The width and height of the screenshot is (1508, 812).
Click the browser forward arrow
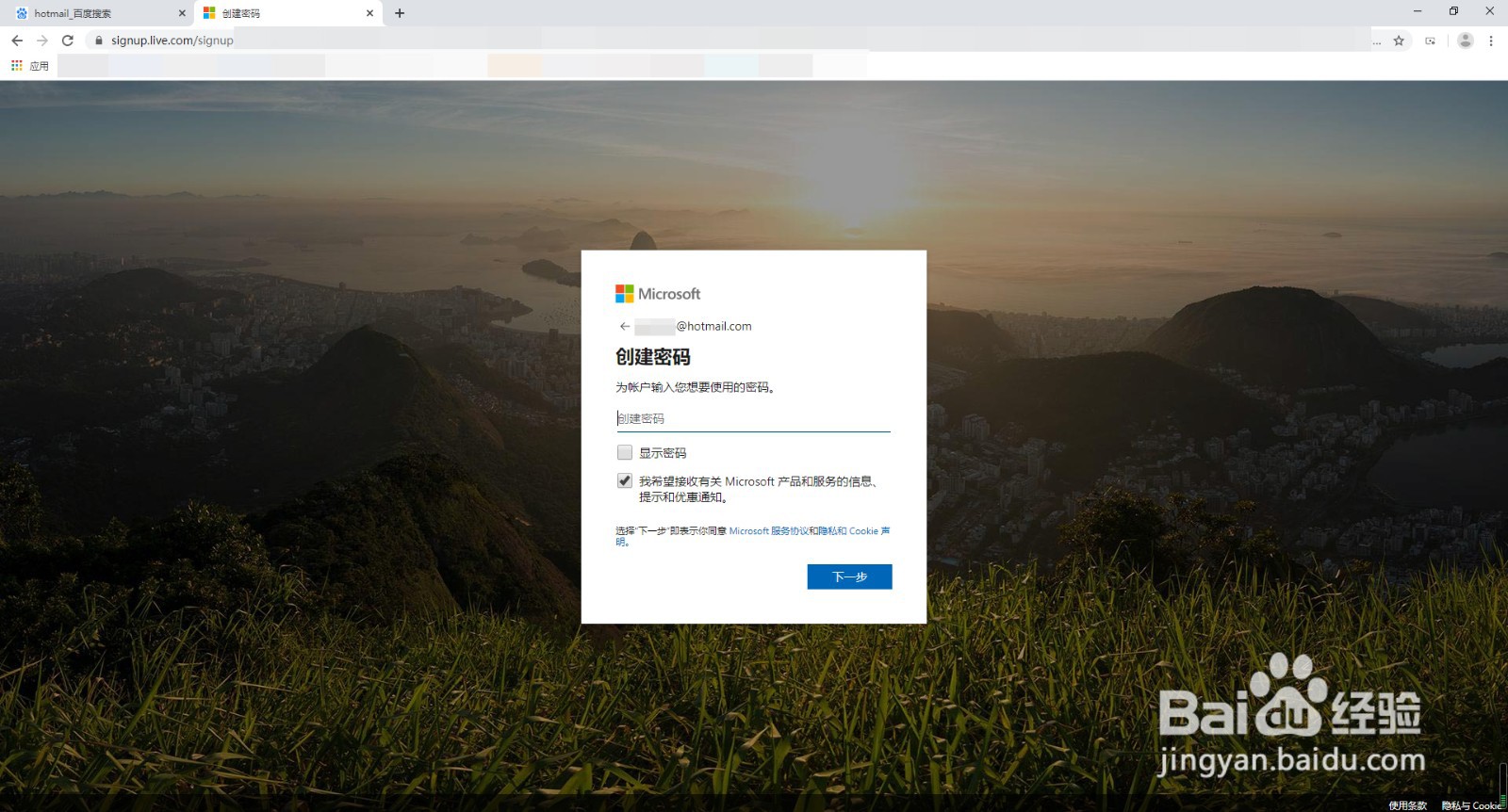tap(42, 41)
